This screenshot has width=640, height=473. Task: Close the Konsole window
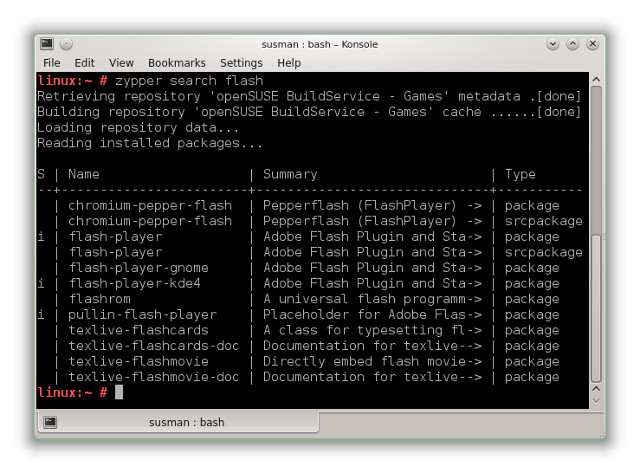[x=593, y=44]
